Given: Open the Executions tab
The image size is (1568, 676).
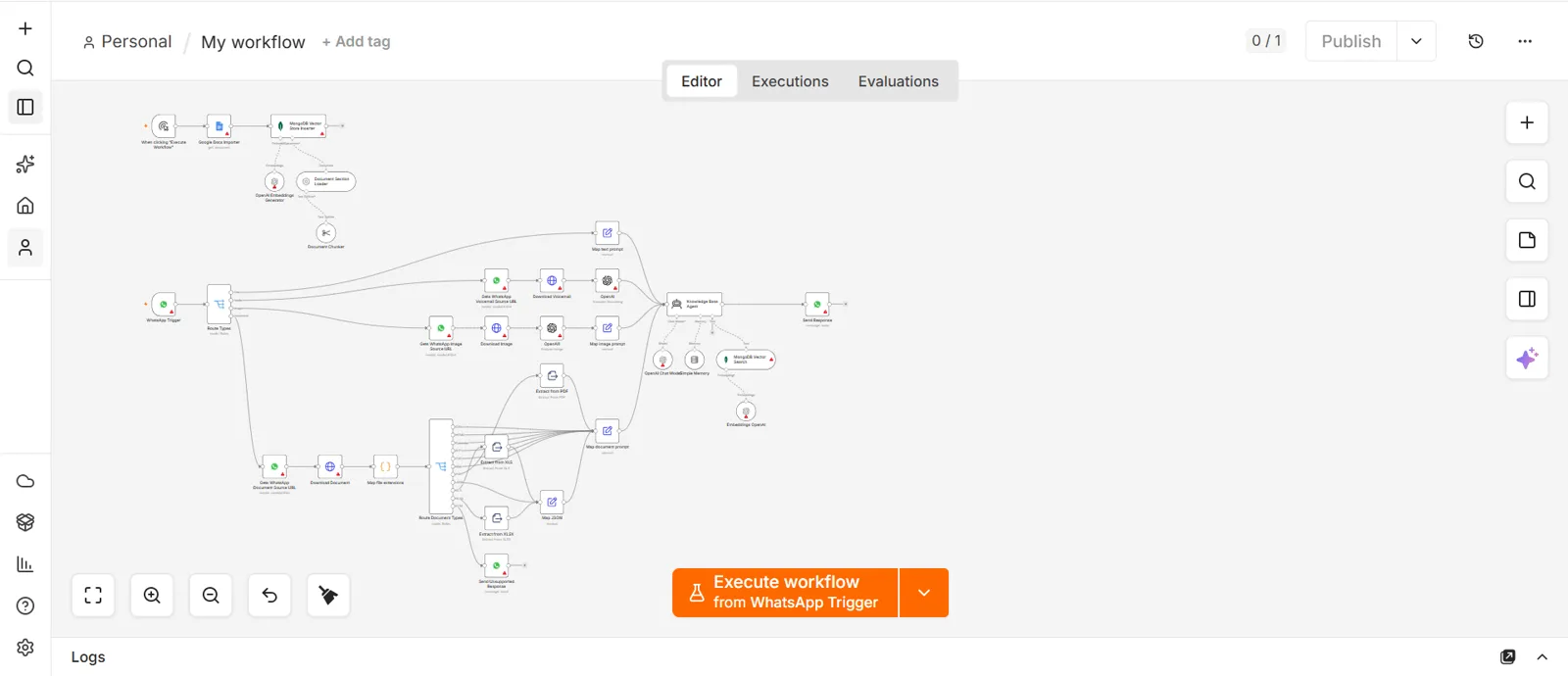Looking at the screenshot, I should pos(790,81).
